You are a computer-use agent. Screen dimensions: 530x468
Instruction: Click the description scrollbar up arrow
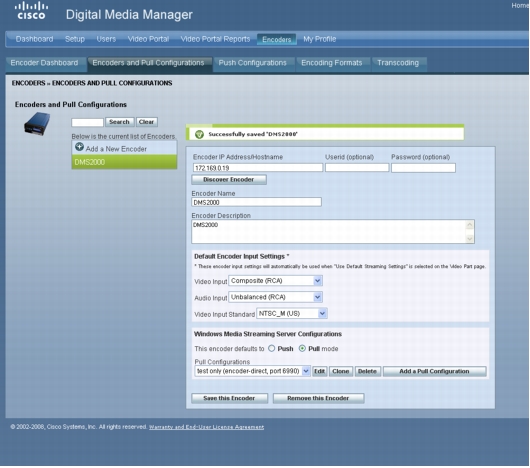pyautogui.click(x=470, y=224)
